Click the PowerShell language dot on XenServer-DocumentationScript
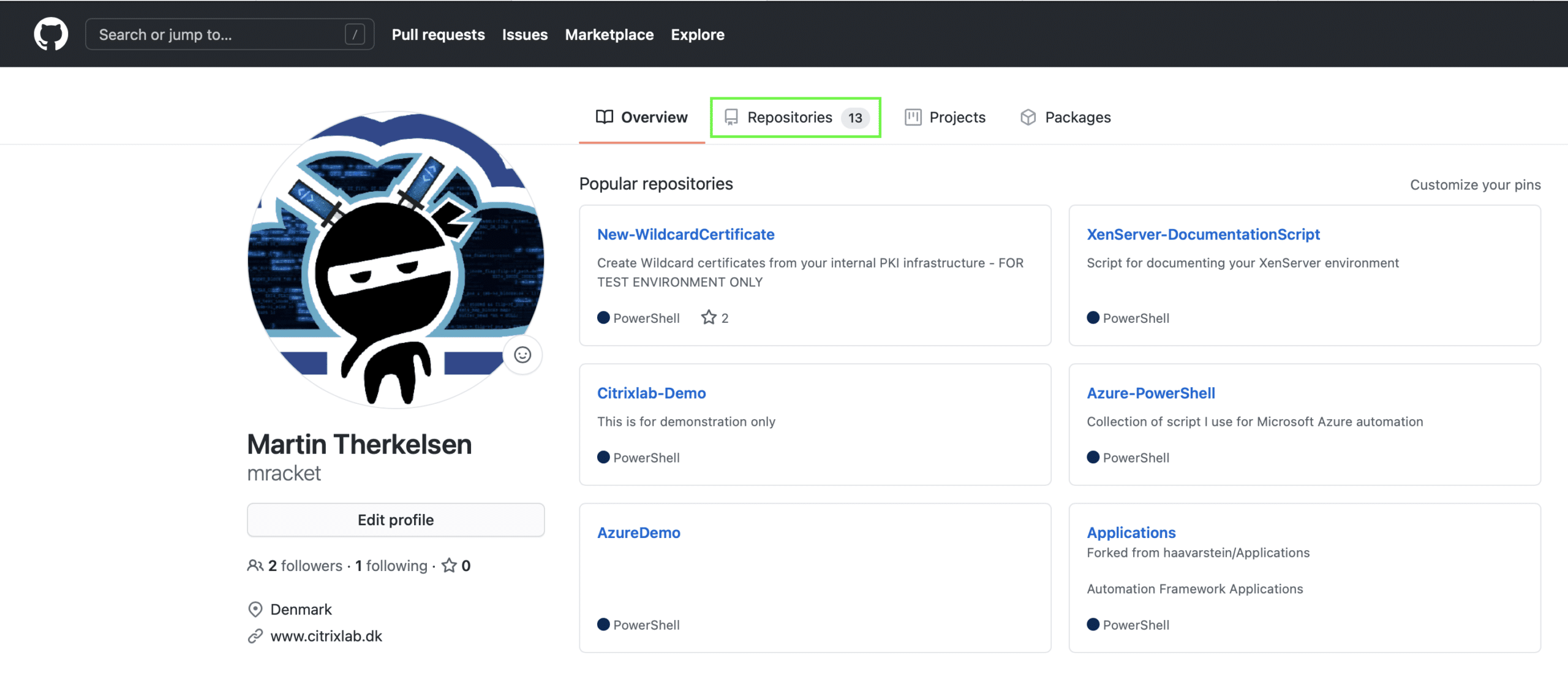The width and height of the screenshot is (1568, 685). [x=1093, y=317]
